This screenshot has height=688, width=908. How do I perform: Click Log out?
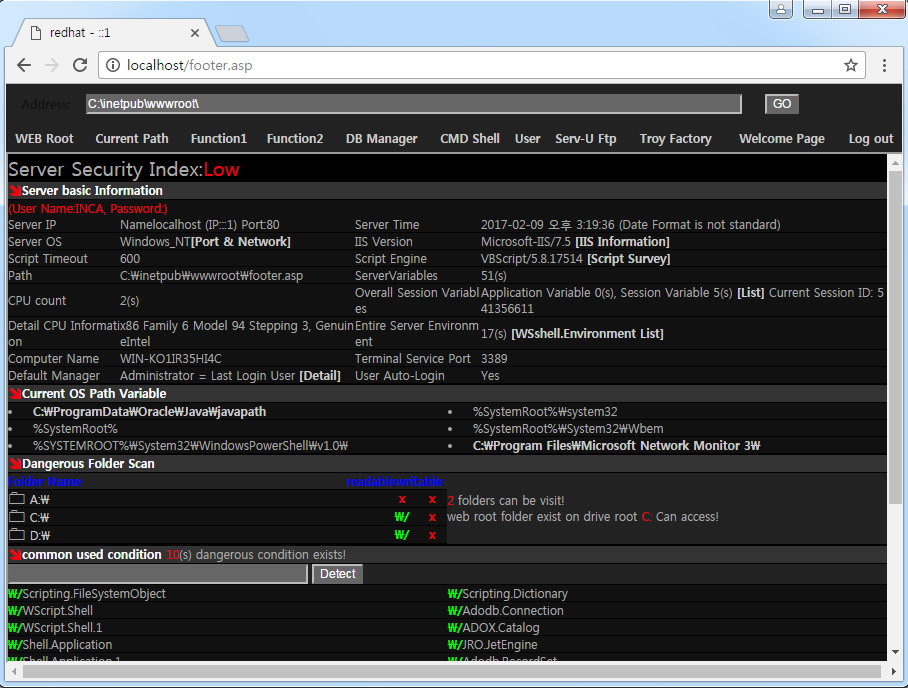[x=871, y=139]
